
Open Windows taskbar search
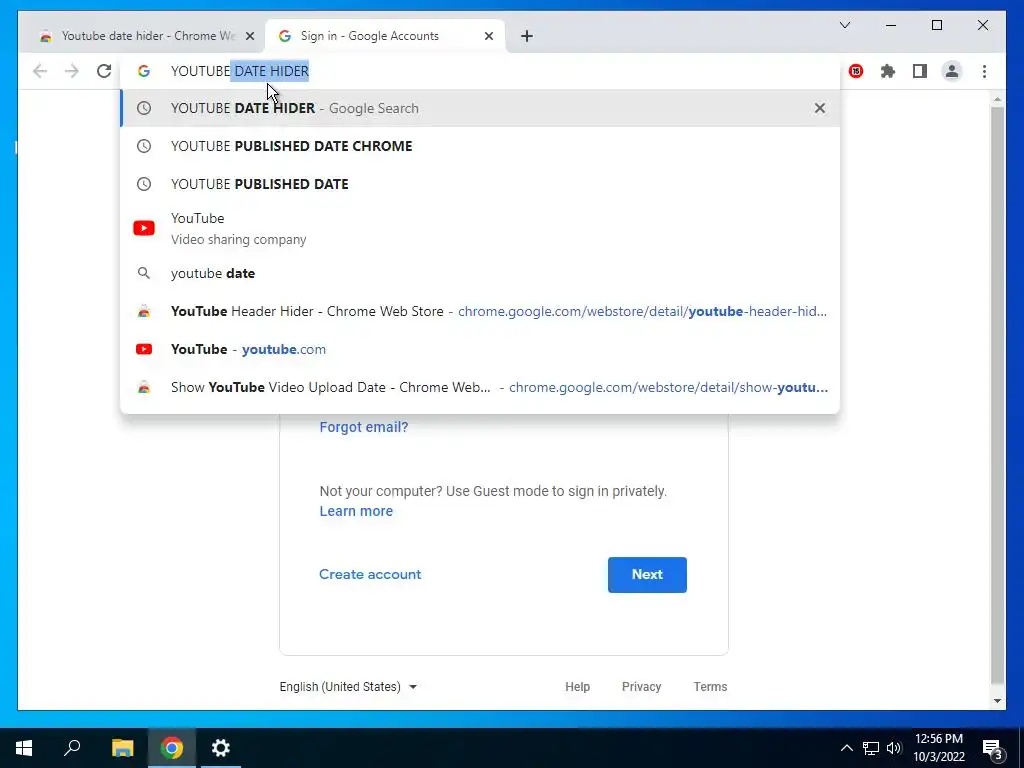point(72,748)
